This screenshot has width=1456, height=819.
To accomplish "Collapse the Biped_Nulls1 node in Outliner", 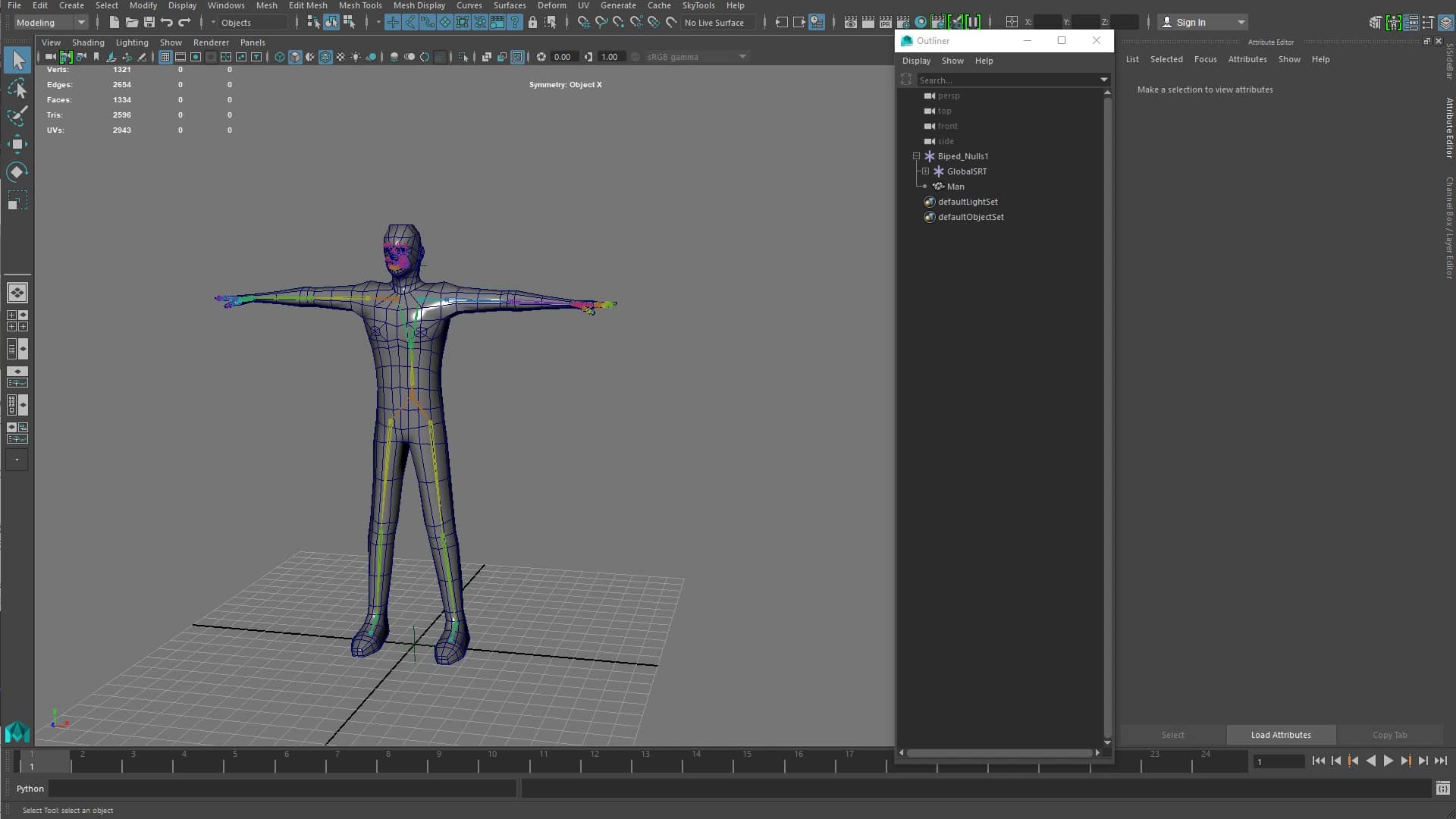I will coord(916,156).
